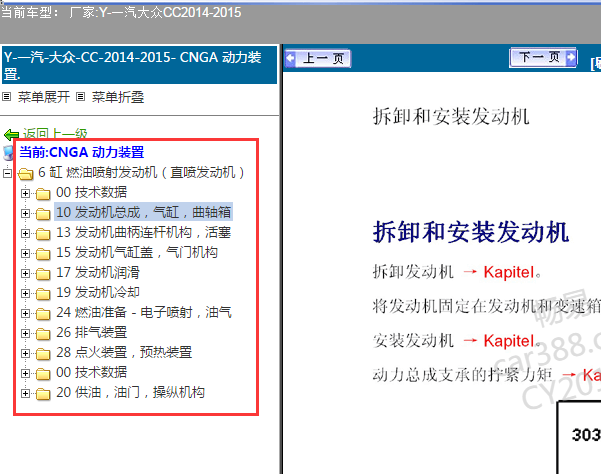Click folder icon of 20 供油

tap(43, 394)
